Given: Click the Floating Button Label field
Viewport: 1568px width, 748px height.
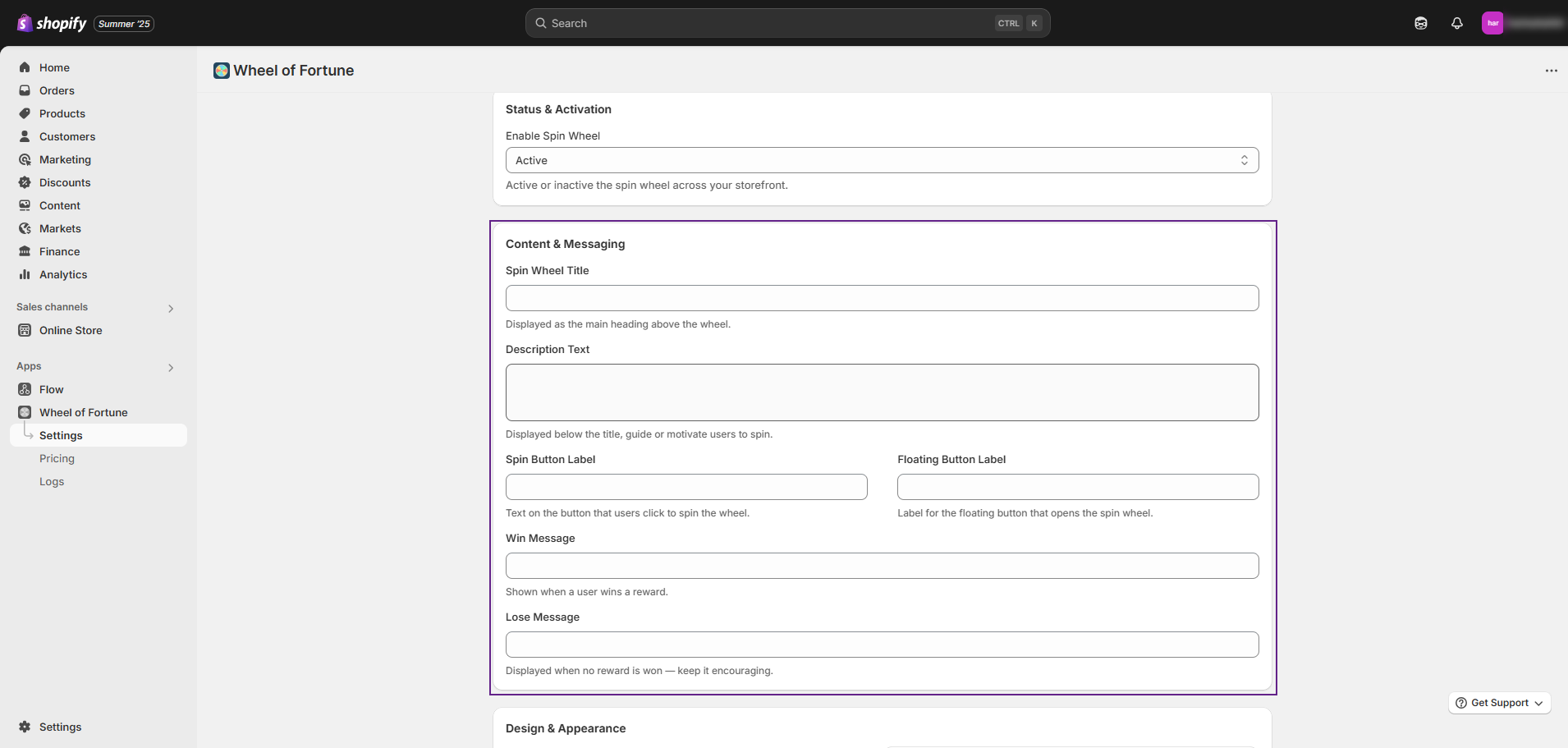Looking at the screenshot, I should pyautogui.click(x=1078, y=487).
